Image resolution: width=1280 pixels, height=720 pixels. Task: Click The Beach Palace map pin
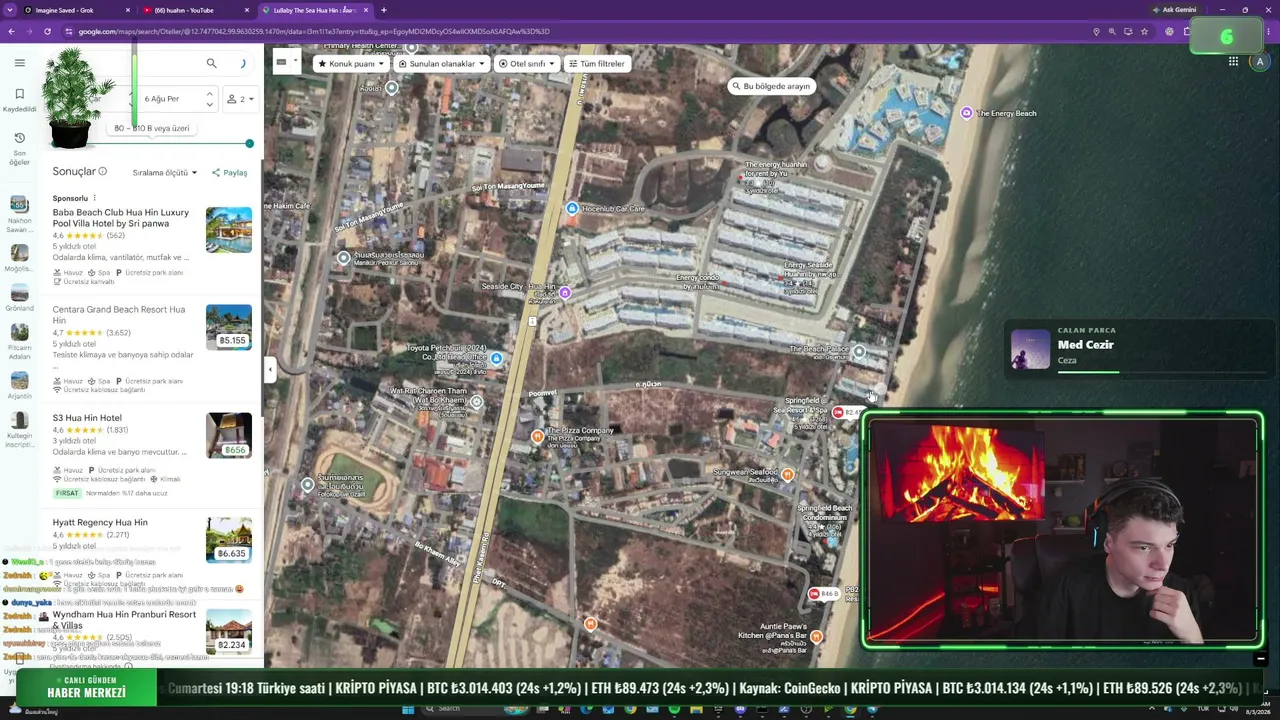(x=859, y=352)
